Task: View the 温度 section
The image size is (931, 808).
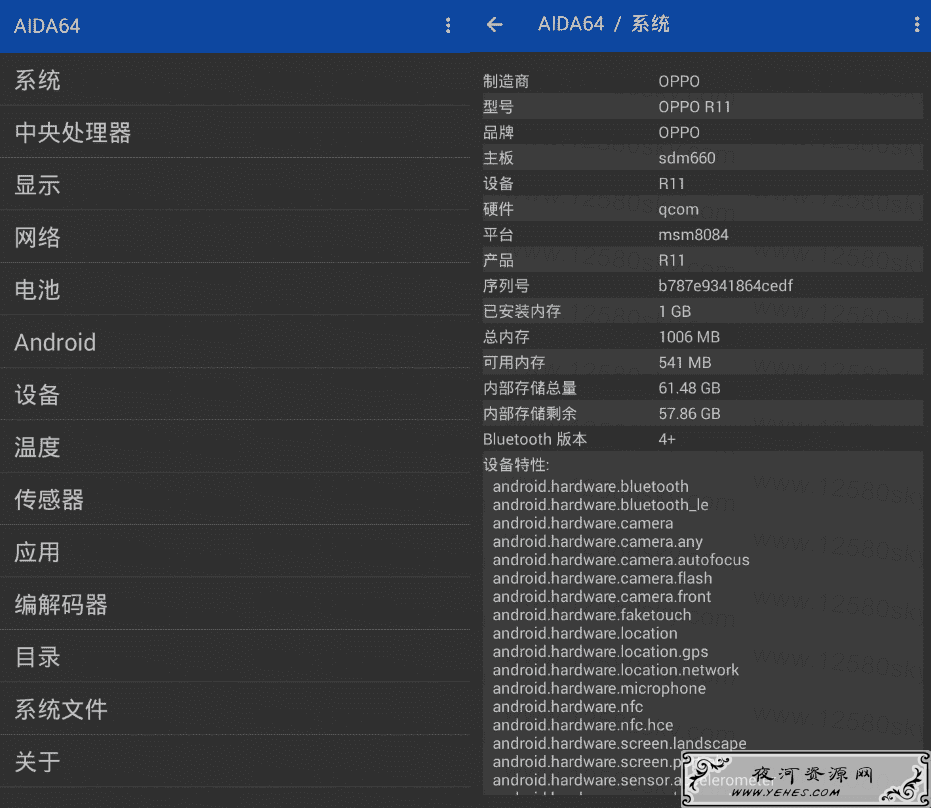Action: [235, 447]
